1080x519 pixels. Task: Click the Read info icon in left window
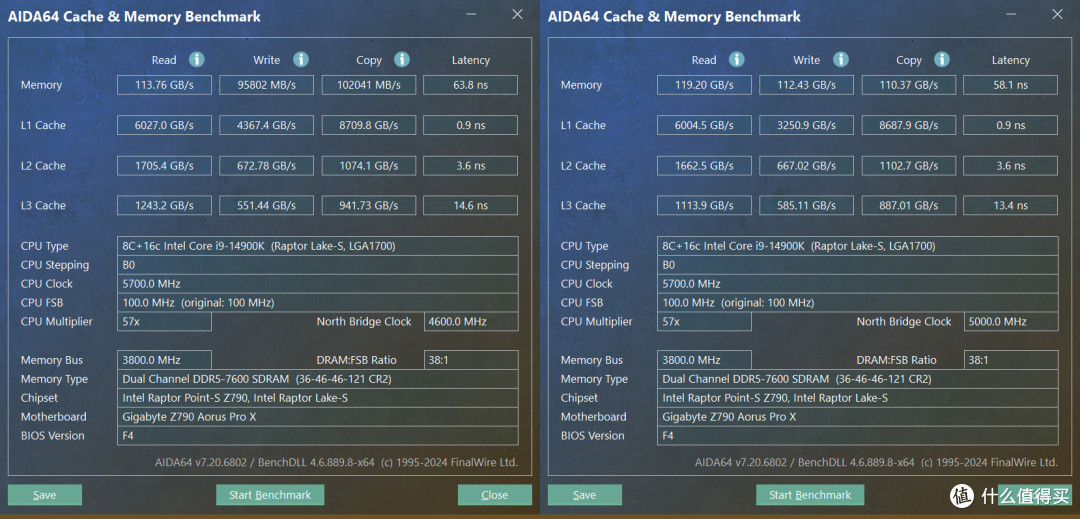tap(197, 60)
